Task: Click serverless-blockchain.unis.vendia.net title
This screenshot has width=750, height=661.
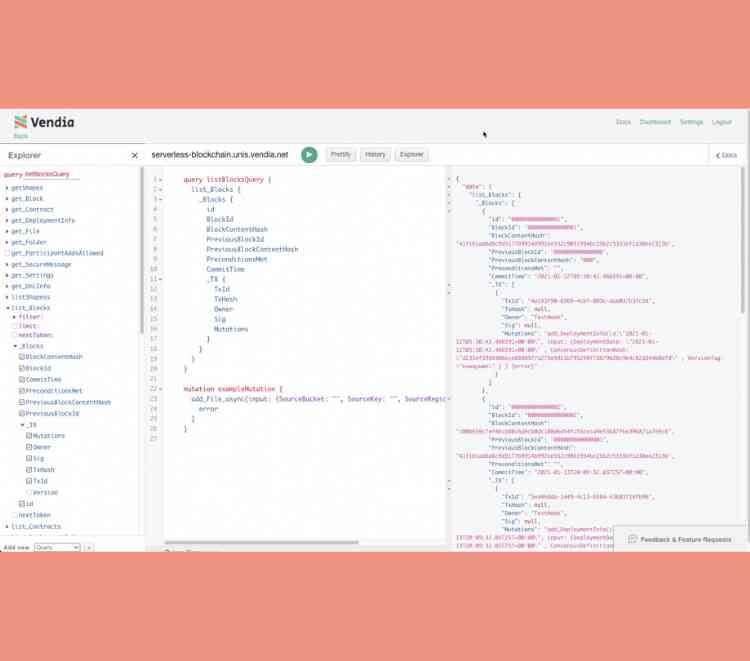Action: tap(220, 154)
